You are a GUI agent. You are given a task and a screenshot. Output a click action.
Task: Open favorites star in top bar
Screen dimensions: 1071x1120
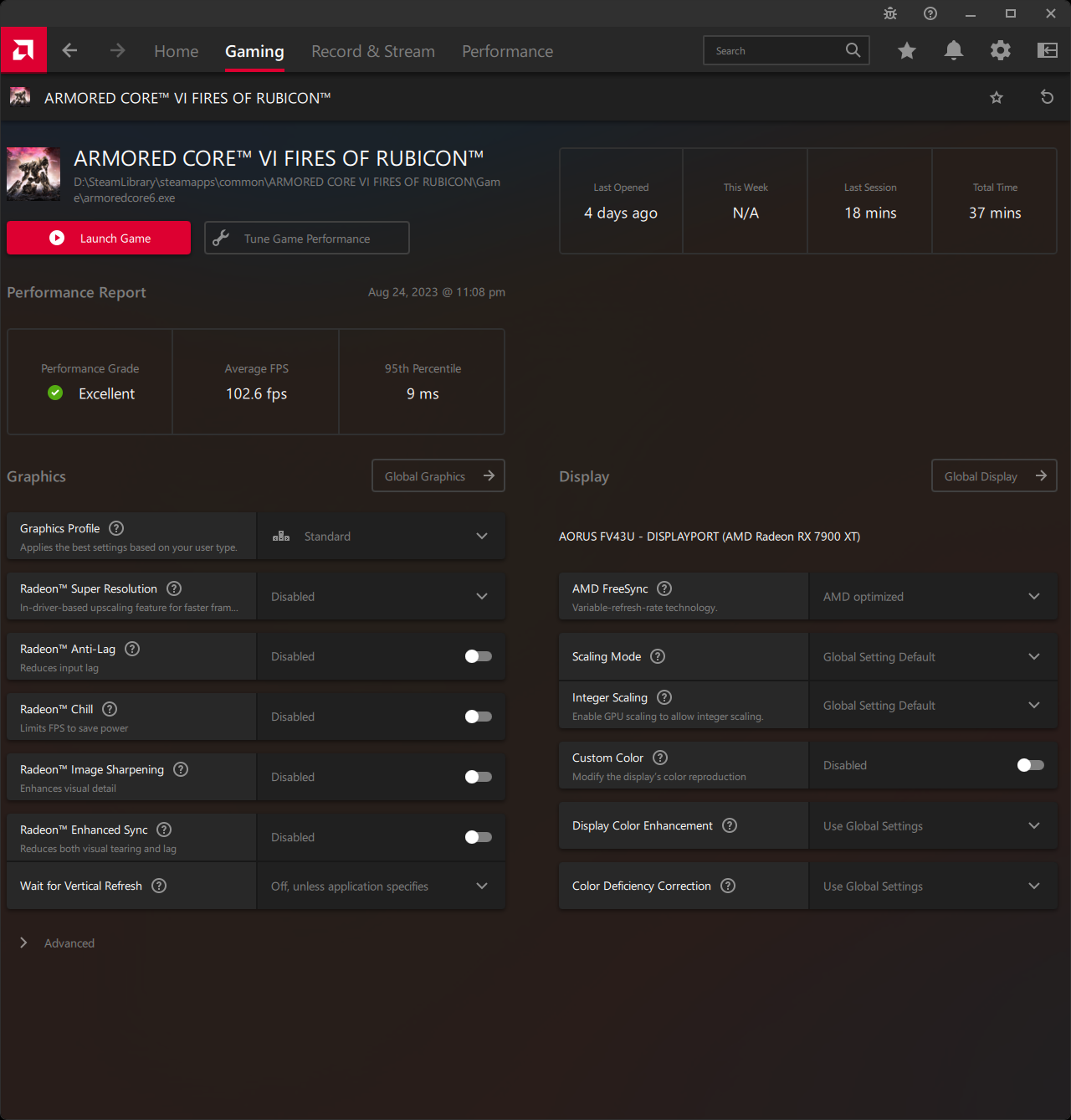[906, 50]
